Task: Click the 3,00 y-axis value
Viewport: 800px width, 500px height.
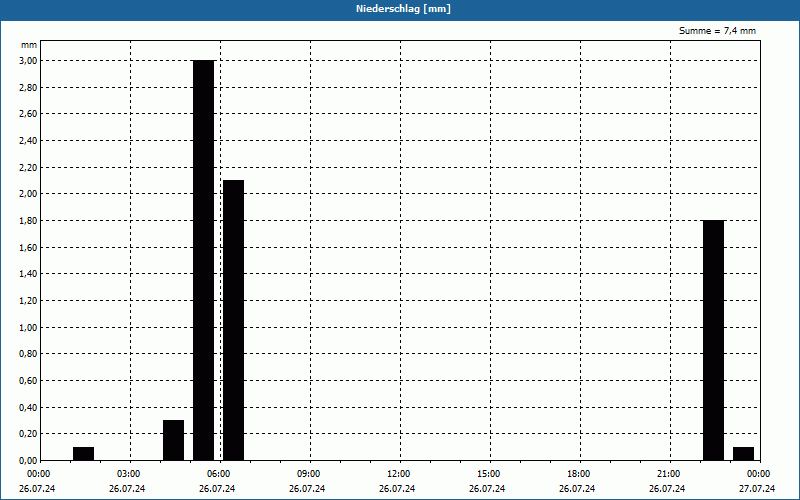Action: pos(28,61)
